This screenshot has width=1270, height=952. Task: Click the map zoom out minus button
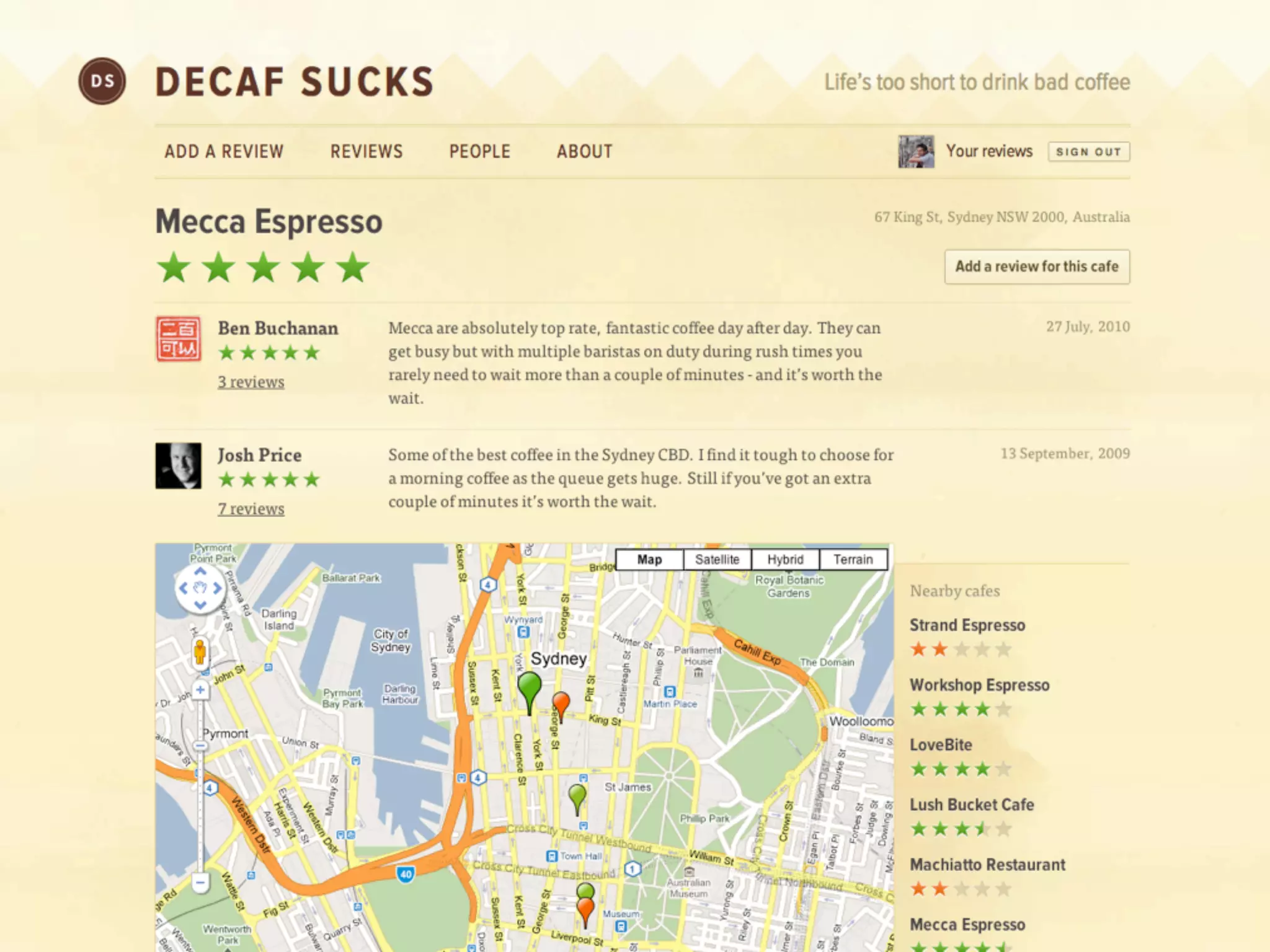point(200,882)
